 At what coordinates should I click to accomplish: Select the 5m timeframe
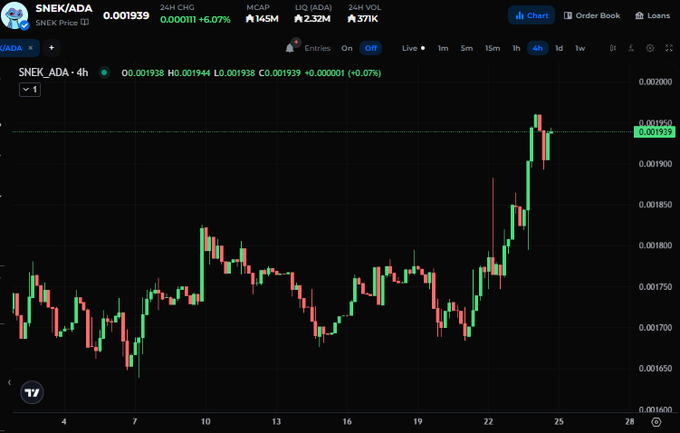(x=467, y=48)
